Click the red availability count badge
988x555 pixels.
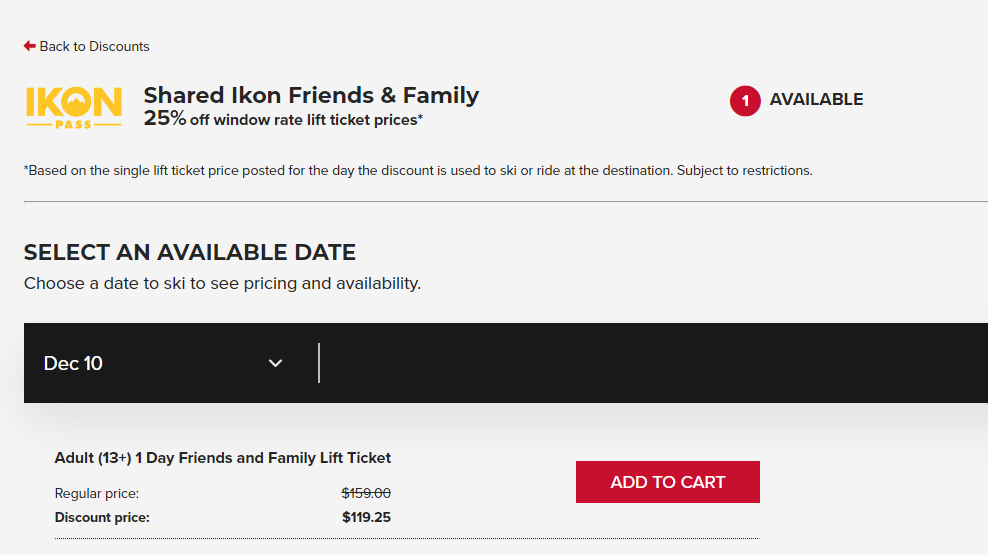(x=745, y=100)
